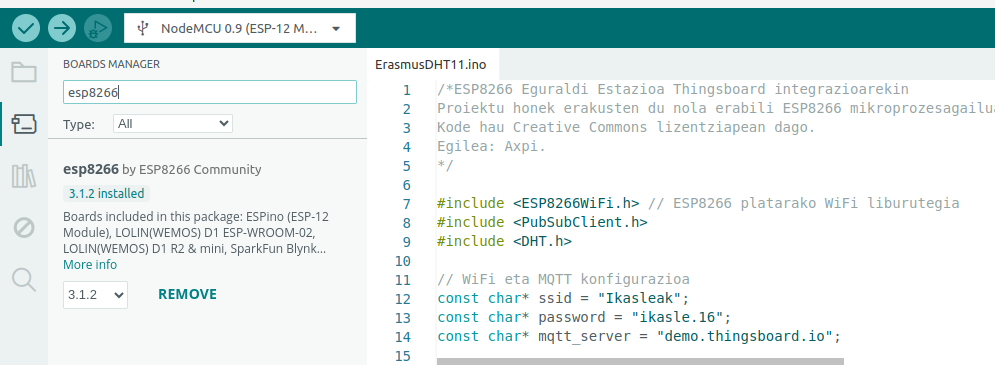Click the REMOVE button for esp8266

pos(187,295)
